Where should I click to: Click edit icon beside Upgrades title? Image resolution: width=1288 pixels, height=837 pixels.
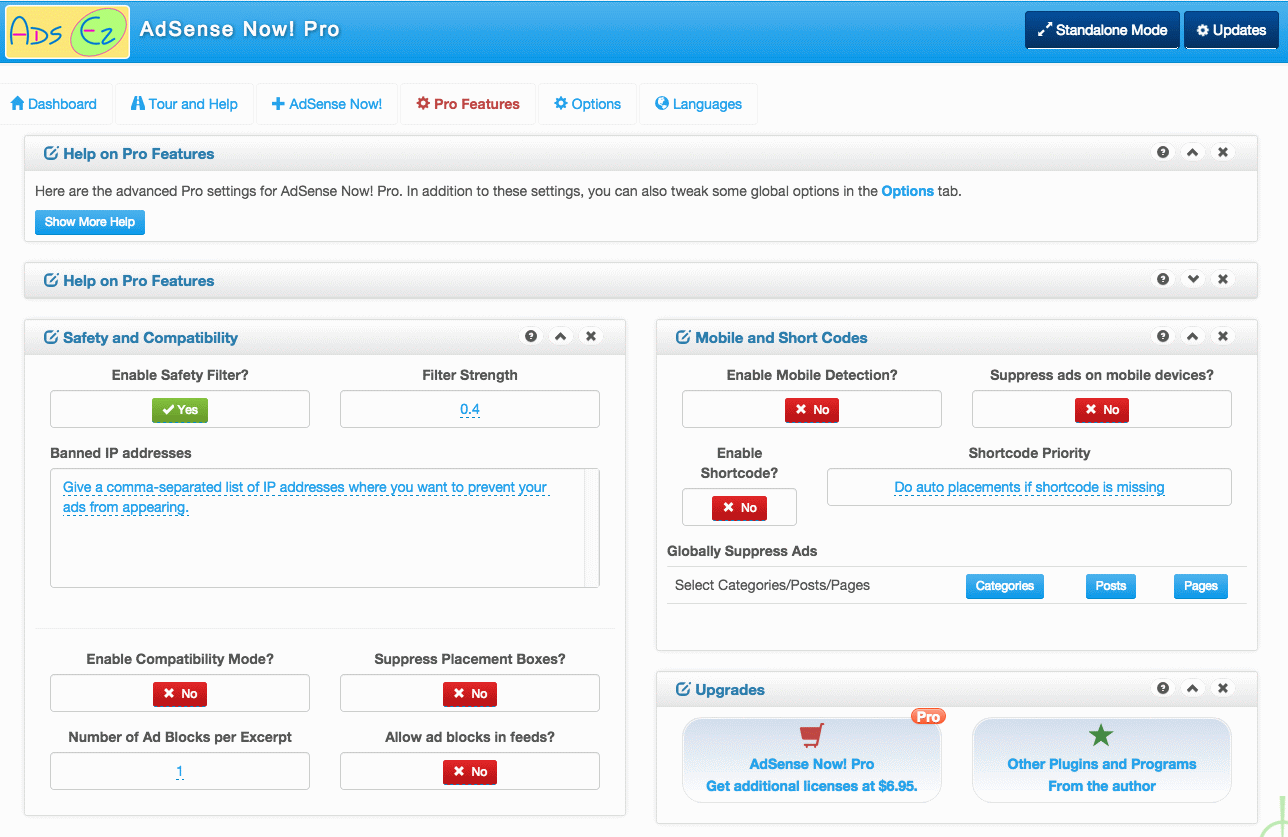click(x=684, y=690)
